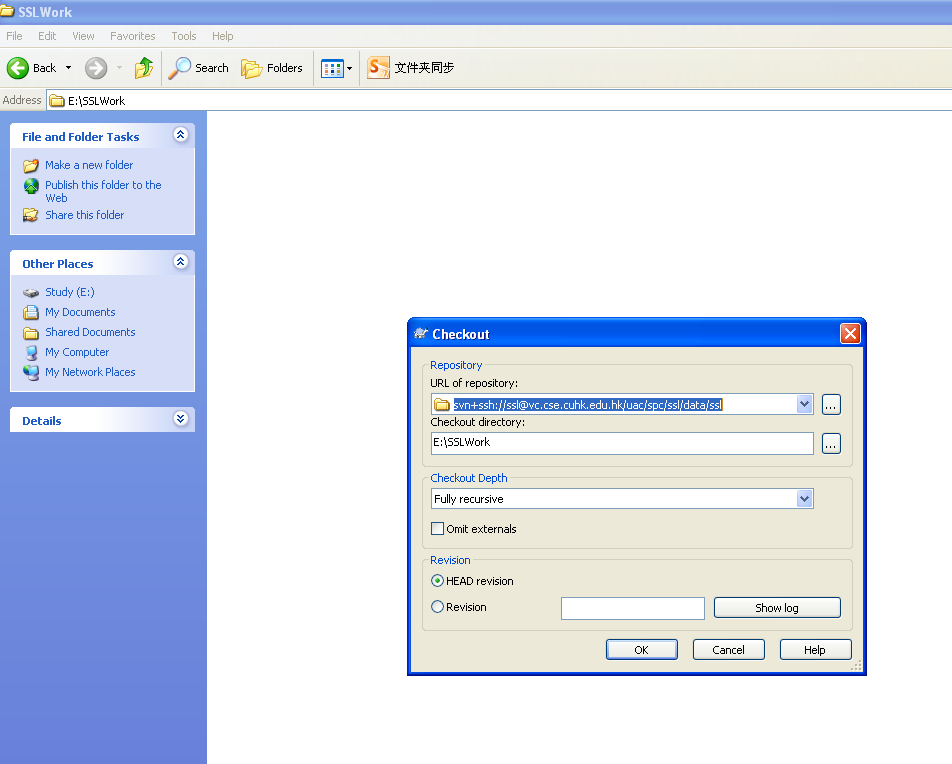Go up one folder level icon
The height and width of the screenshot is (764, 952).
tap(144, 68)
